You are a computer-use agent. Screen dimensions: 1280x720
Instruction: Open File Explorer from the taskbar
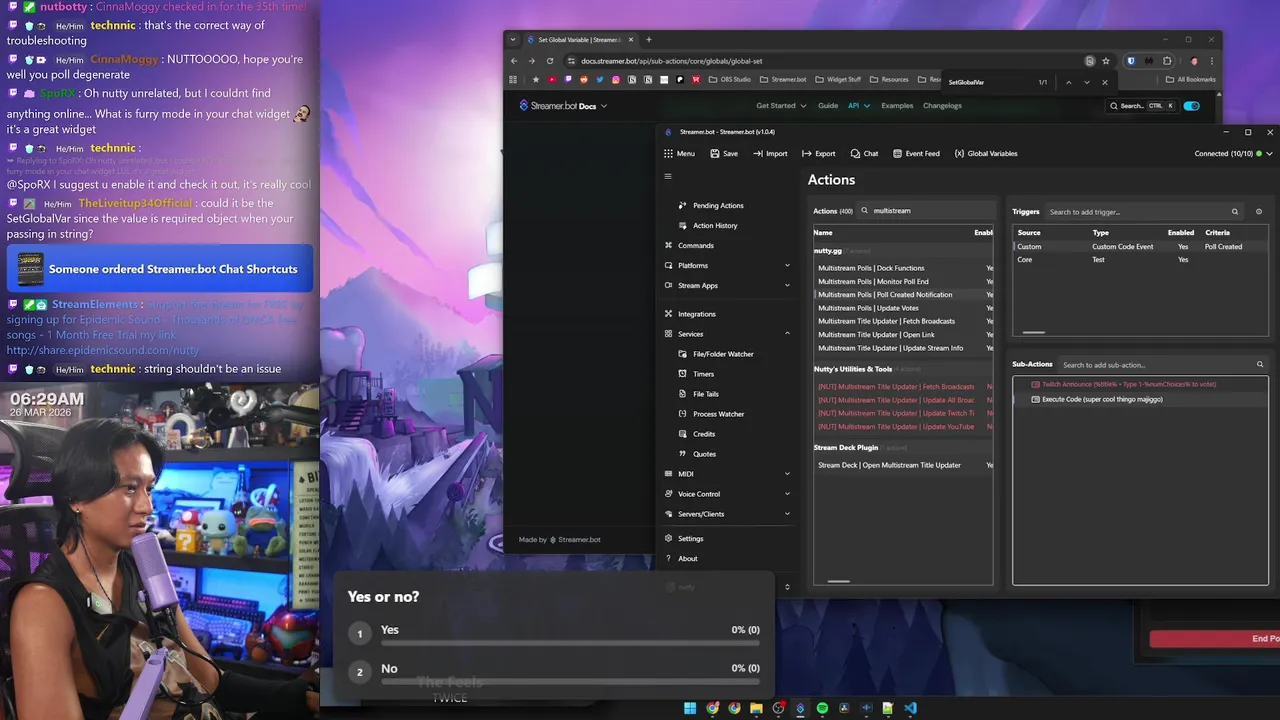pos(756,708)
